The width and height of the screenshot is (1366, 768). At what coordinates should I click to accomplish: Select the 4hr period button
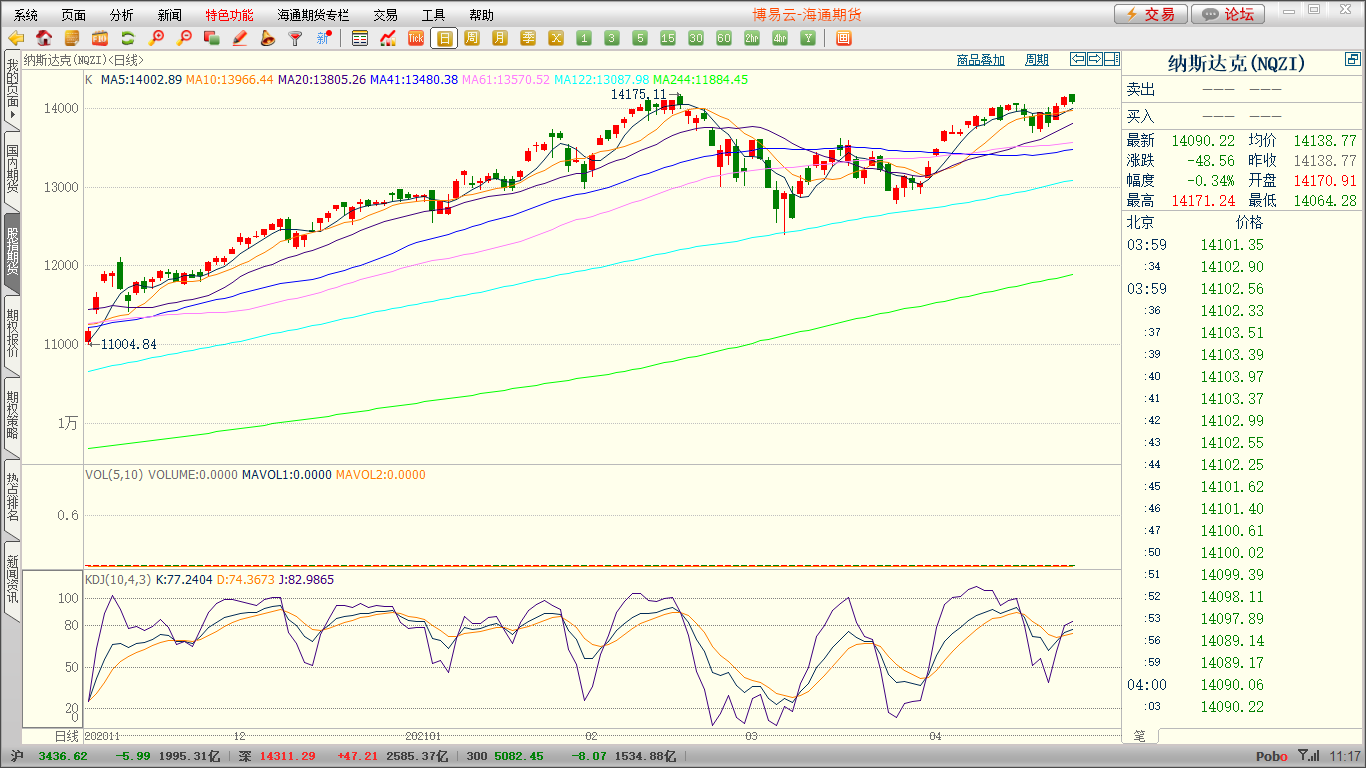[x=780, y=38]
